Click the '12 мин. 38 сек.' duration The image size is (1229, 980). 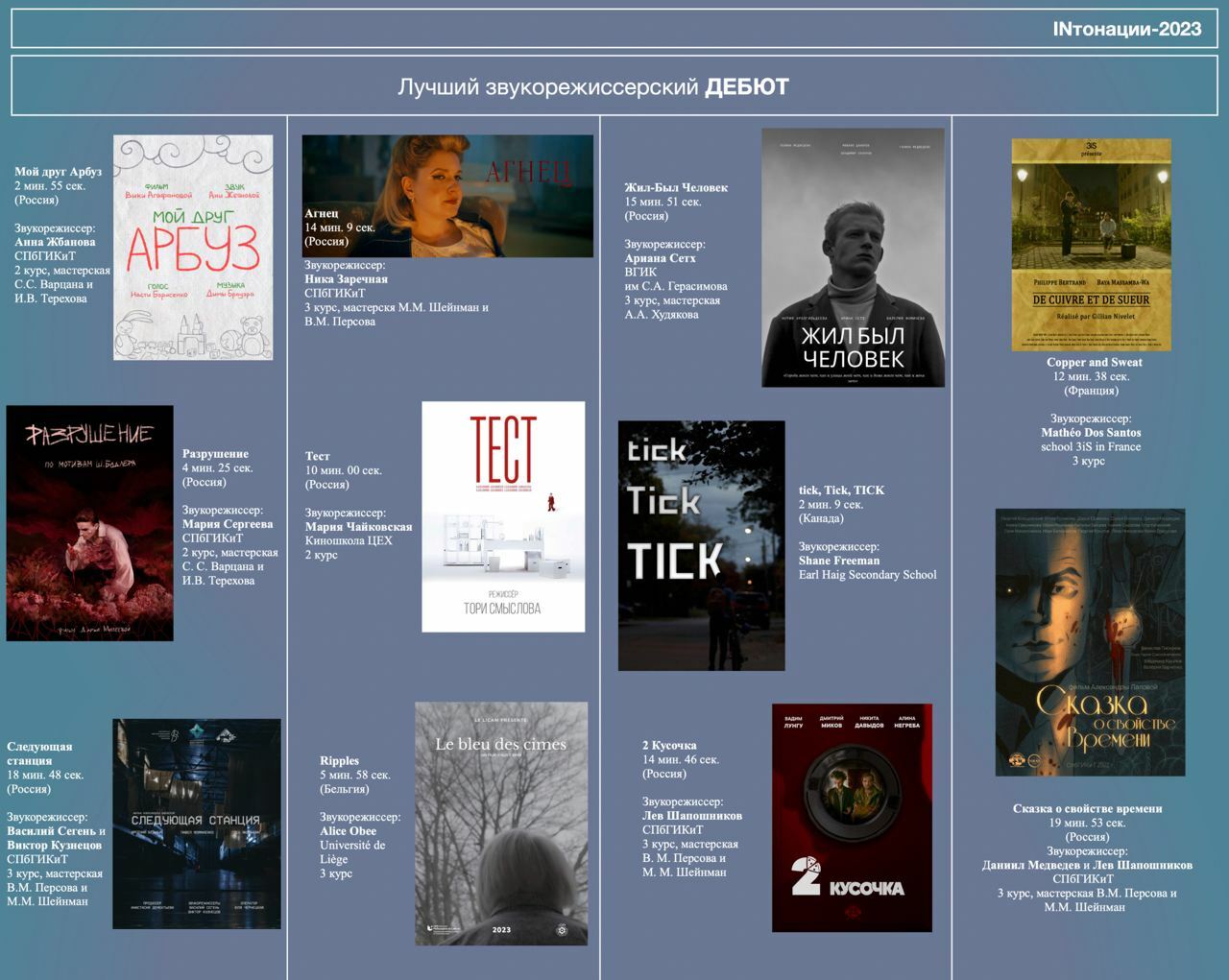1091,376
